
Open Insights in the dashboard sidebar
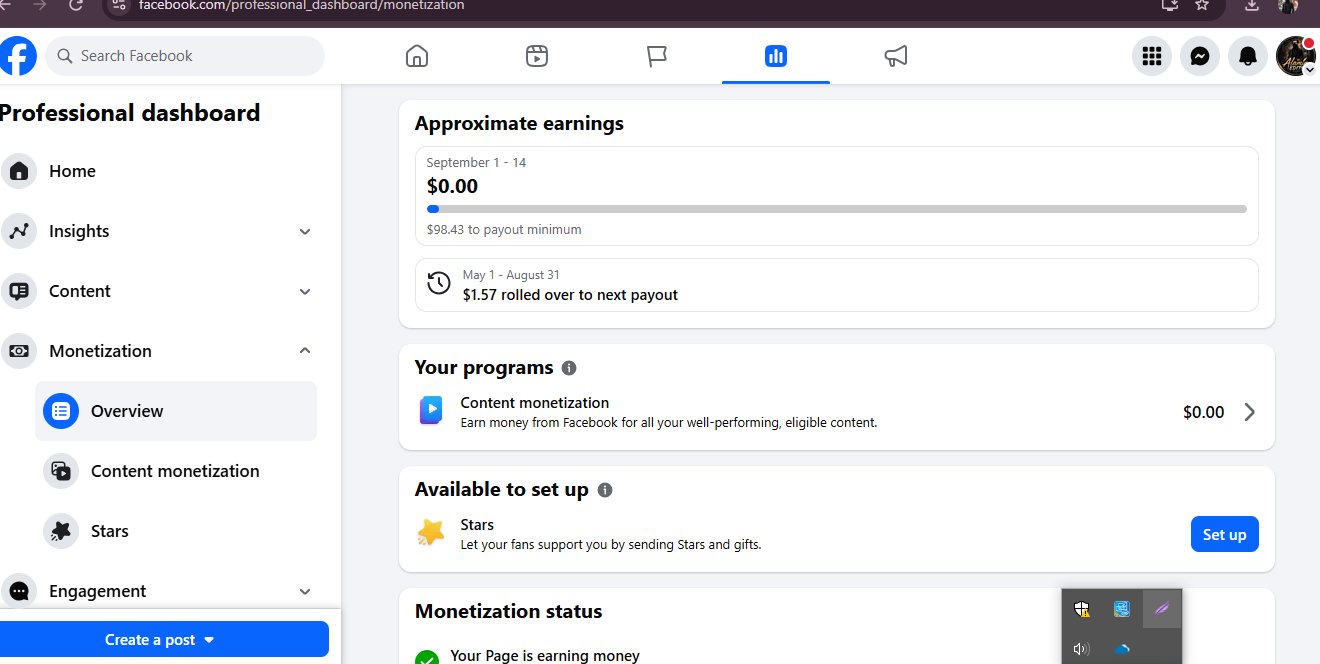pos(160,231)
